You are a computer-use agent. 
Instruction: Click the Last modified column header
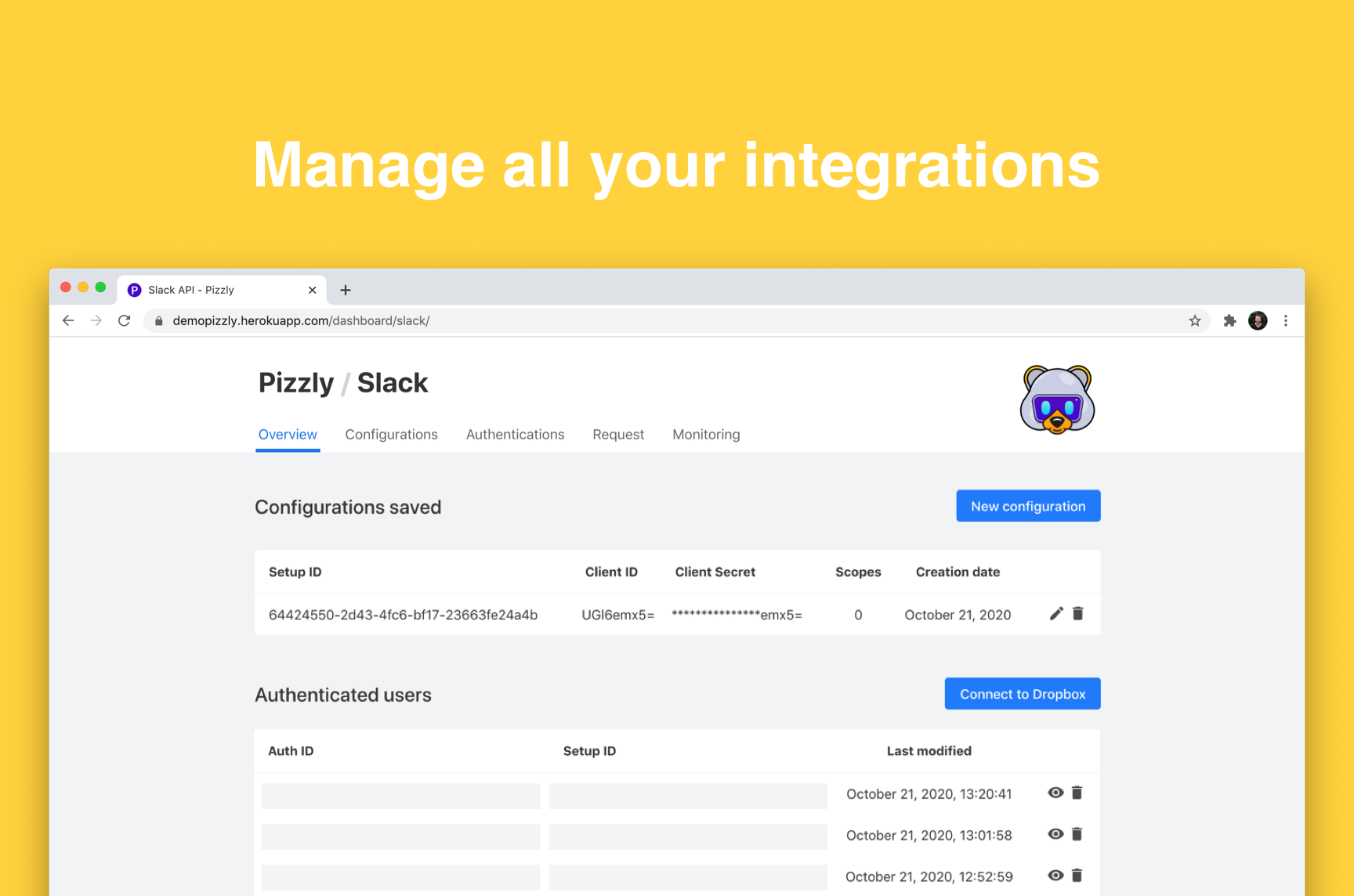(929, 751)
